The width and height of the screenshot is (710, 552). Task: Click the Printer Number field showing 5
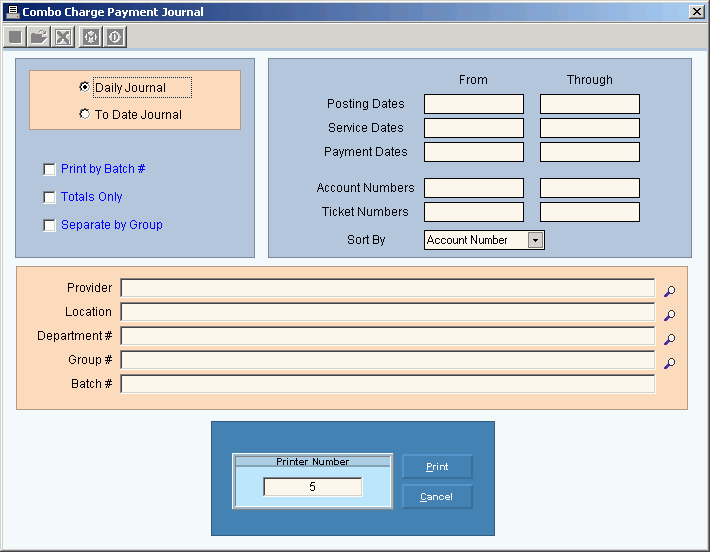click(x=312, y=487)
